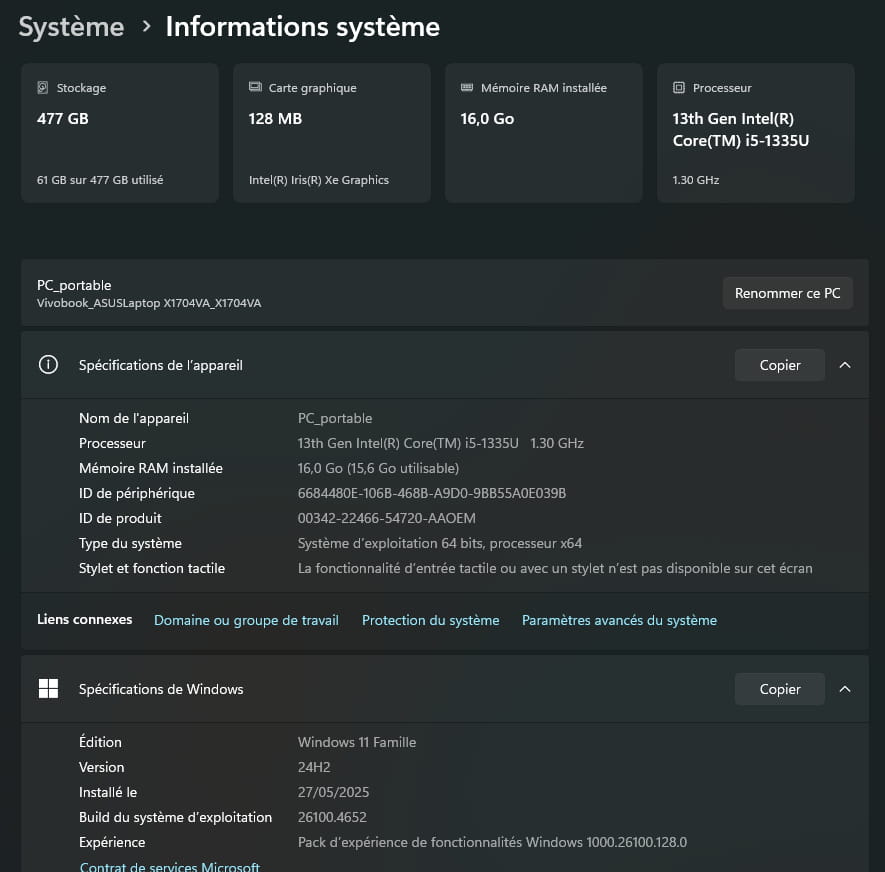This screenshot has width=885, height=872.
Task: Open the Carte graphique 128 MB card
Action: 332,133
